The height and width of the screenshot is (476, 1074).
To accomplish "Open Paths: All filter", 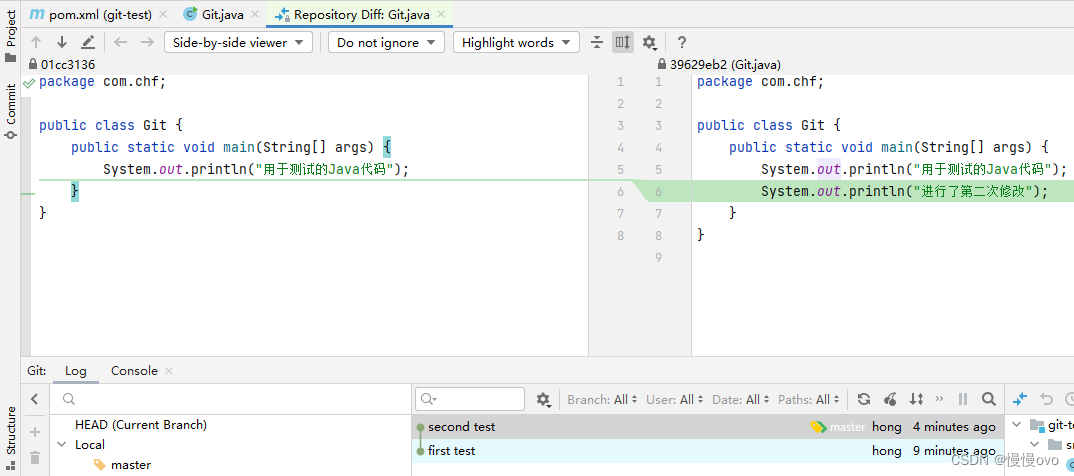I will pyautogui.click(x=809, y=399).
